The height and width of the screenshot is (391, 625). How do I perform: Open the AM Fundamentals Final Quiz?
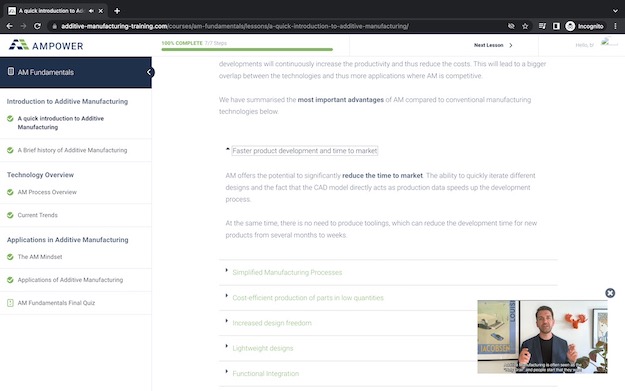tap(56, 303)
